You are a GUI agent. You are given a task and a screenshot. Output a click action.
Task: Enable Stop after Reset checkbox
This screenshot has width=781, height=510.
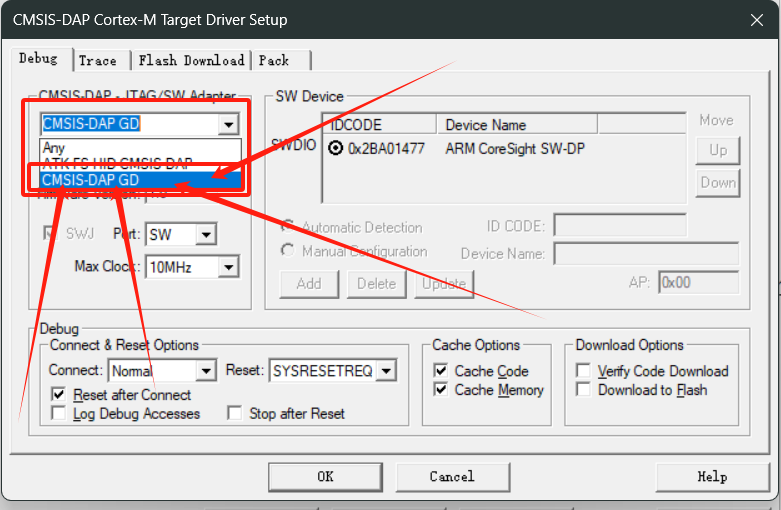pos(235,414)
